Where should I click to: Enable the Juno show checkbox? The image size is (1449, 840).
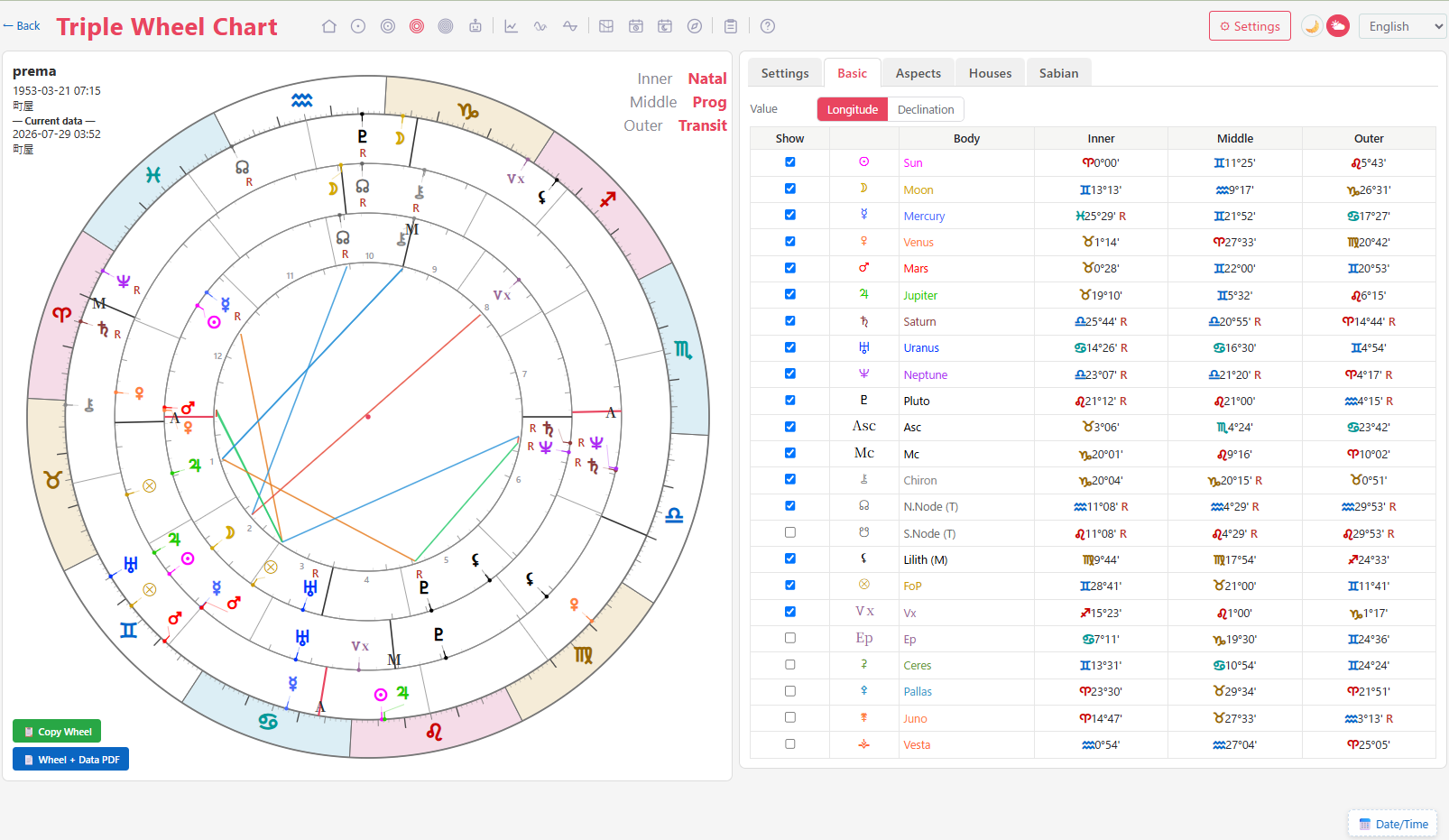coord(789,717)
